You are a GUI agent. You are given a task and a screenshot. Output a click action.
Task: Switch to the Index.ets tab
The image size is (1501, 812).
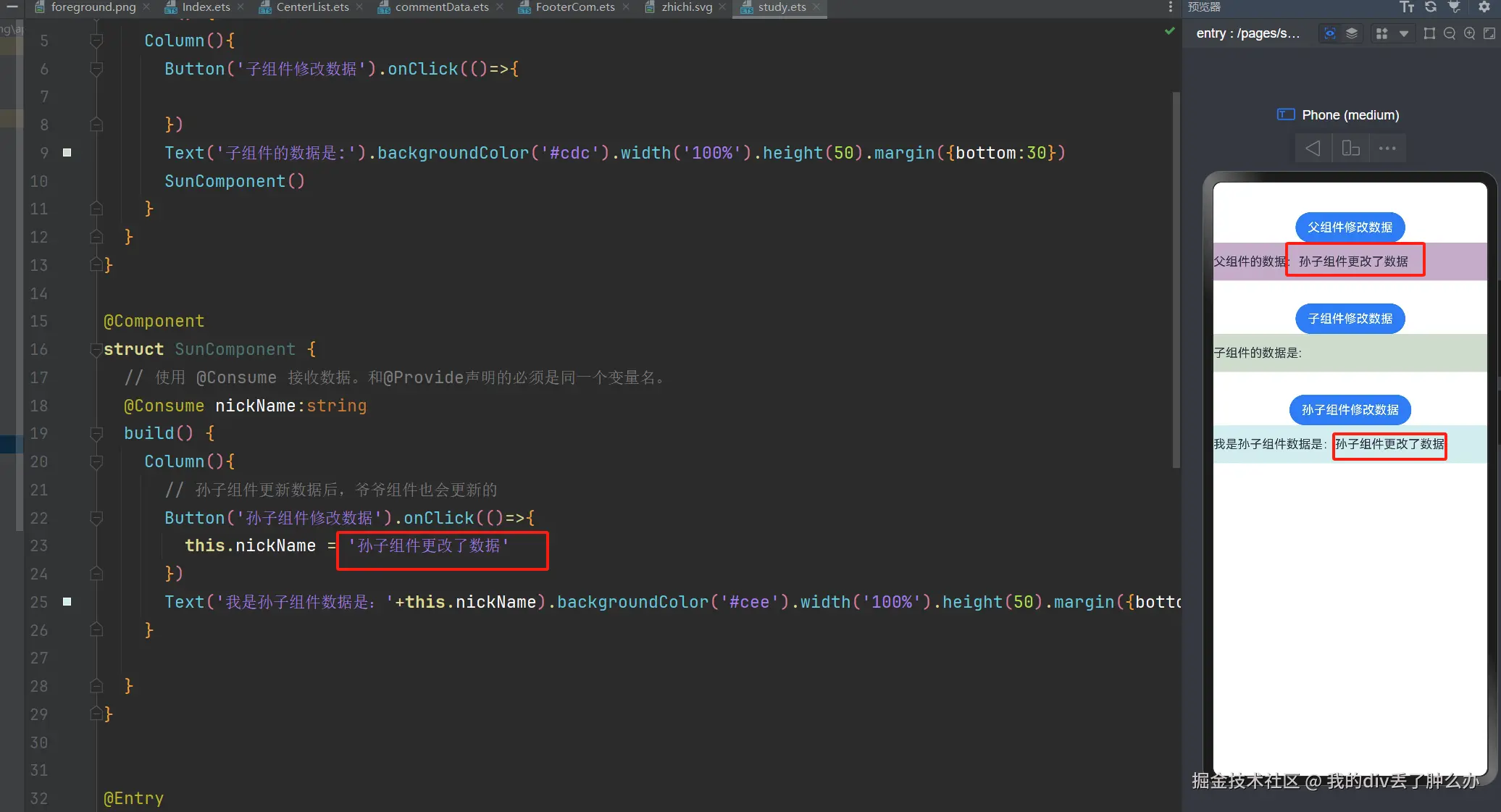pyautogui.click(x=206, y=7)
